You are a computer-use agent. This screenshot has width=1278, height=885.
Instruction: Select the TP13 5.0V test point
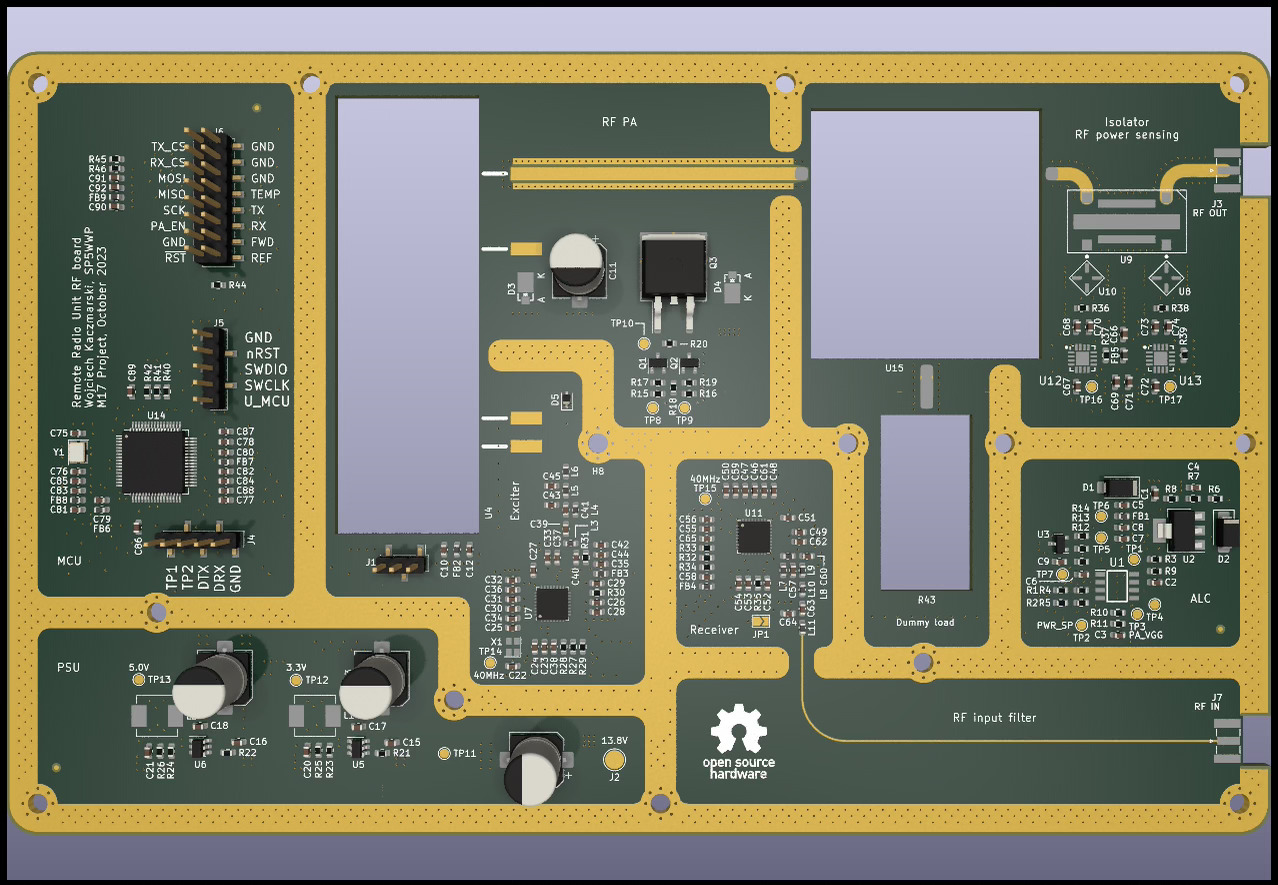[x=139, y=680]
